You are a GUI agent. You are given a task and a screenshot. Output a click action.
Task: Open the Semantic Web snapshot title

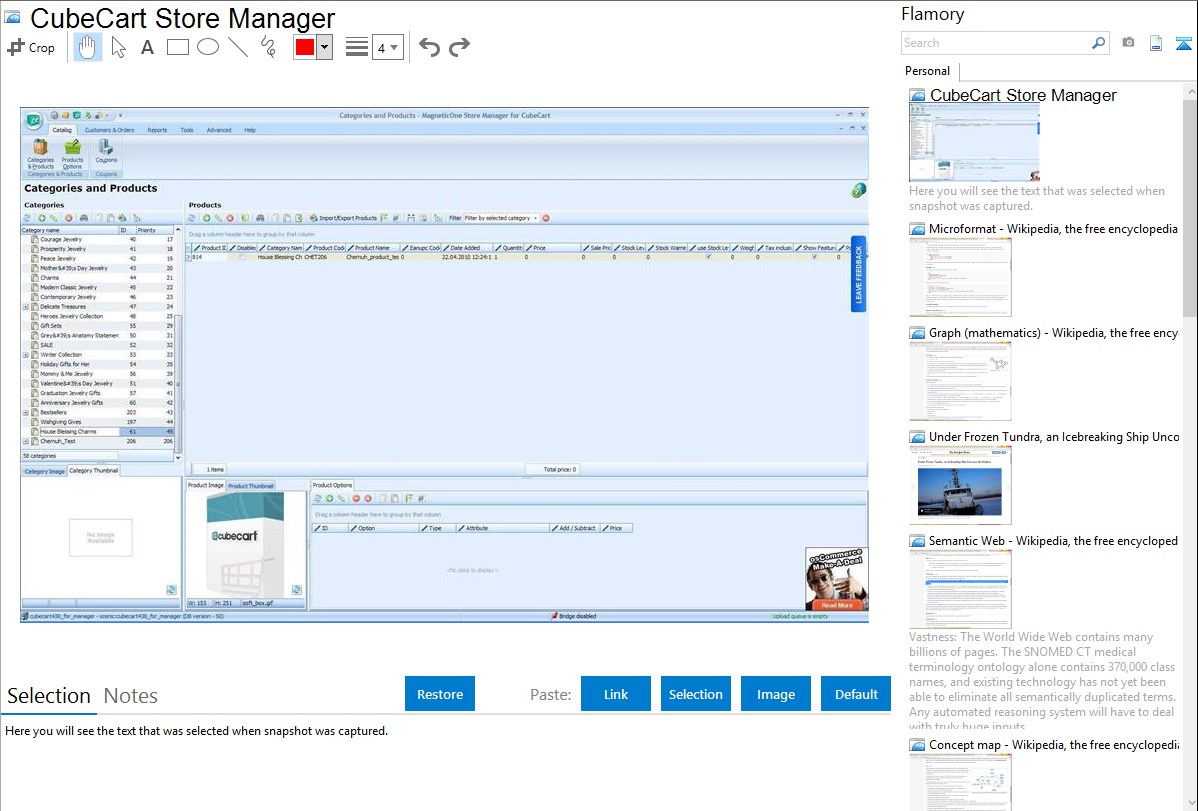coord(1053,541)
